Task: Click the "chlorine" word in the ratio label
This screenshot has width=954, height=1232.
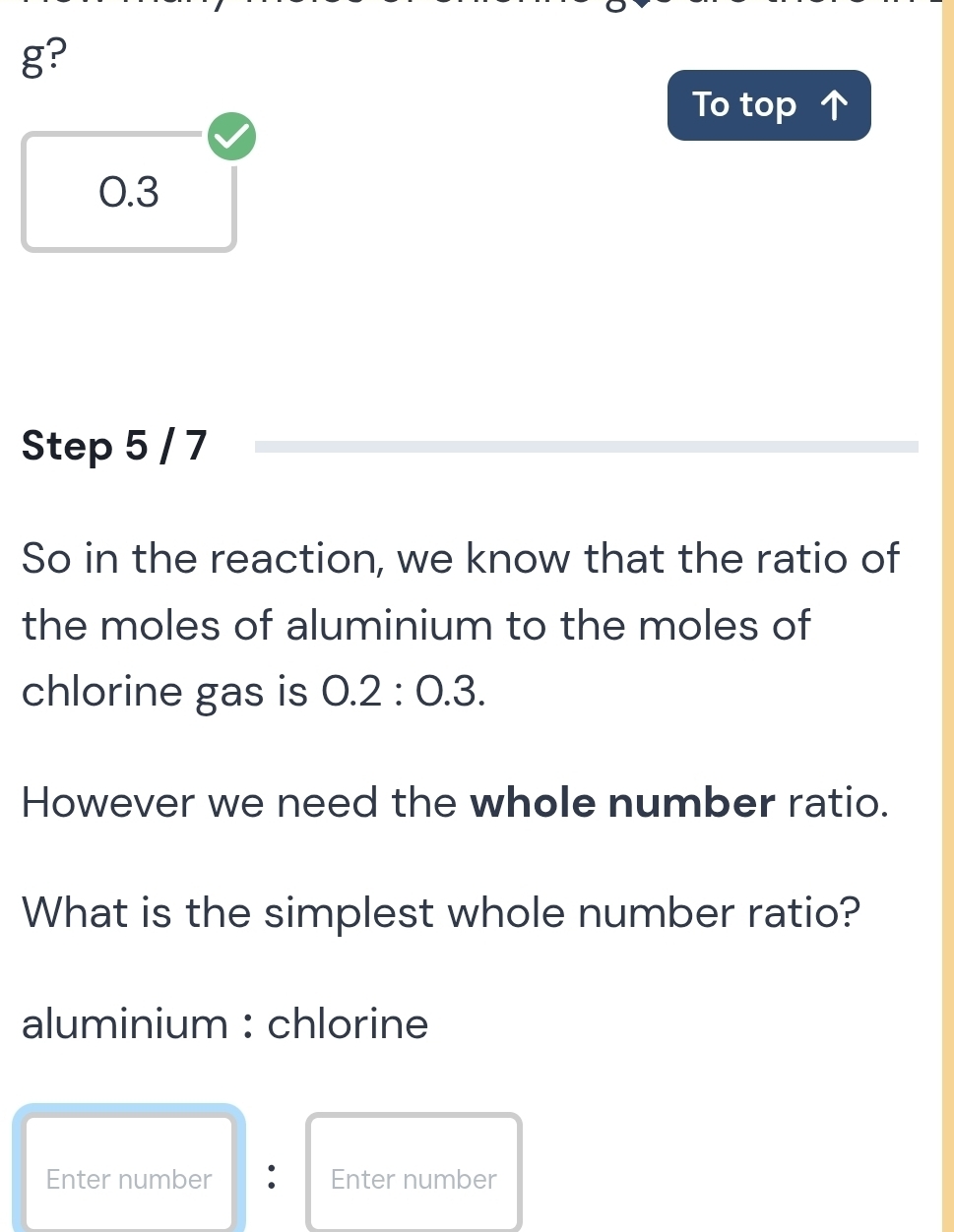Action: [349, 1024]
